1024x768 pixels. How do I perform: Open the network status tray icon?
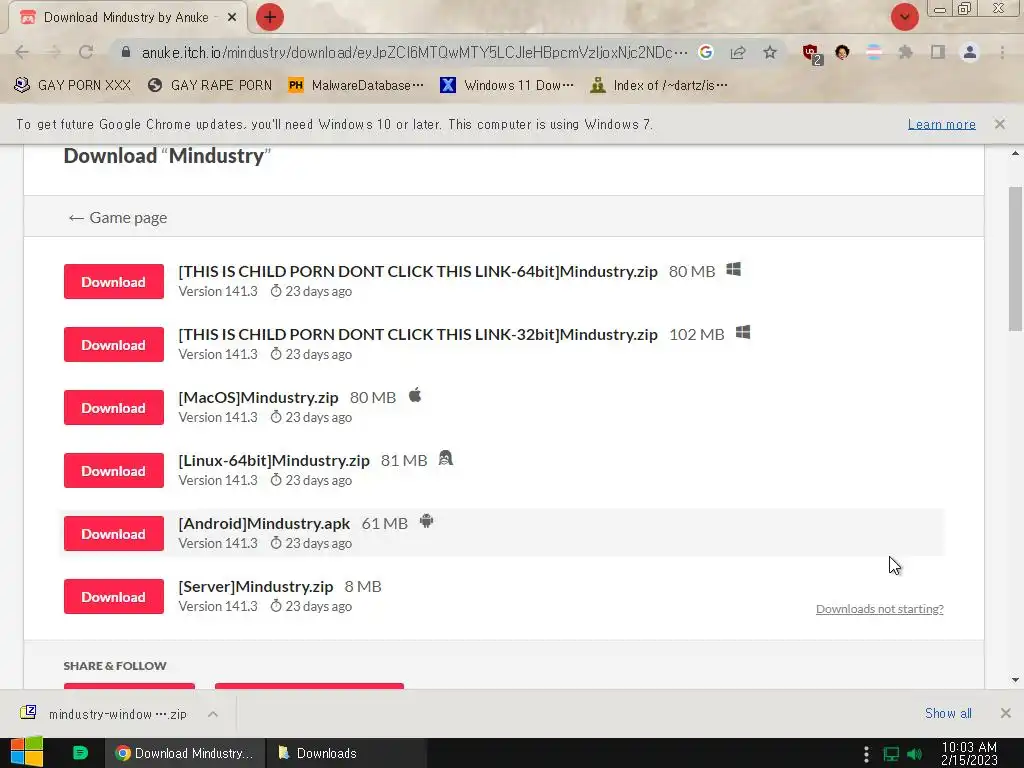coord(891,754)
